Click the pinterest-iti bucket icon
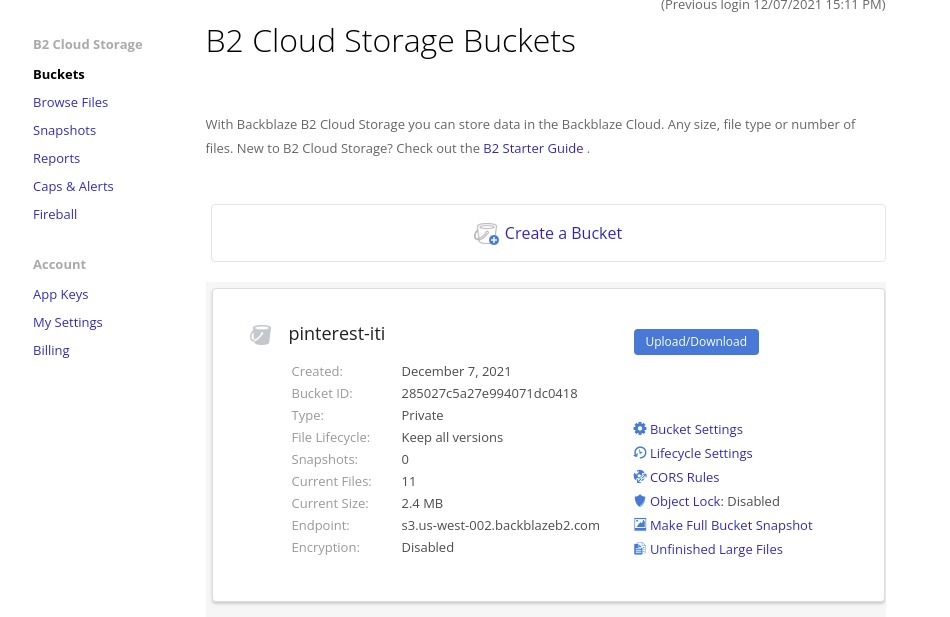Viewport: 950px width, 617px height. 261,335
